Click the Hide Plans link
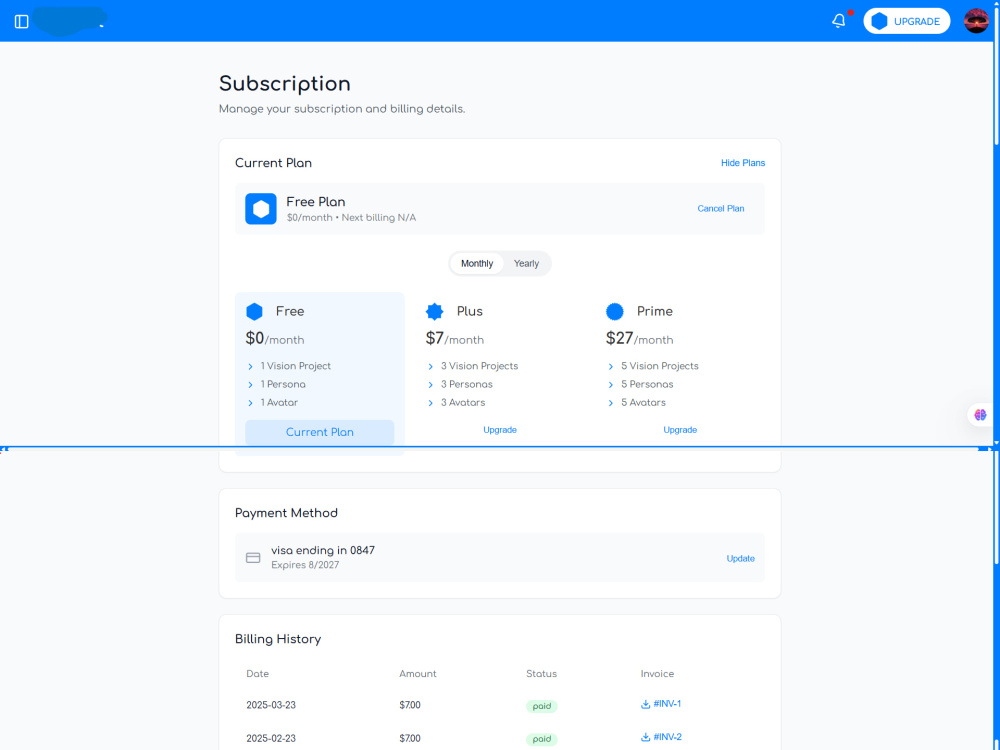Viewport: 1000px width, 750px height. click(742, 163)
